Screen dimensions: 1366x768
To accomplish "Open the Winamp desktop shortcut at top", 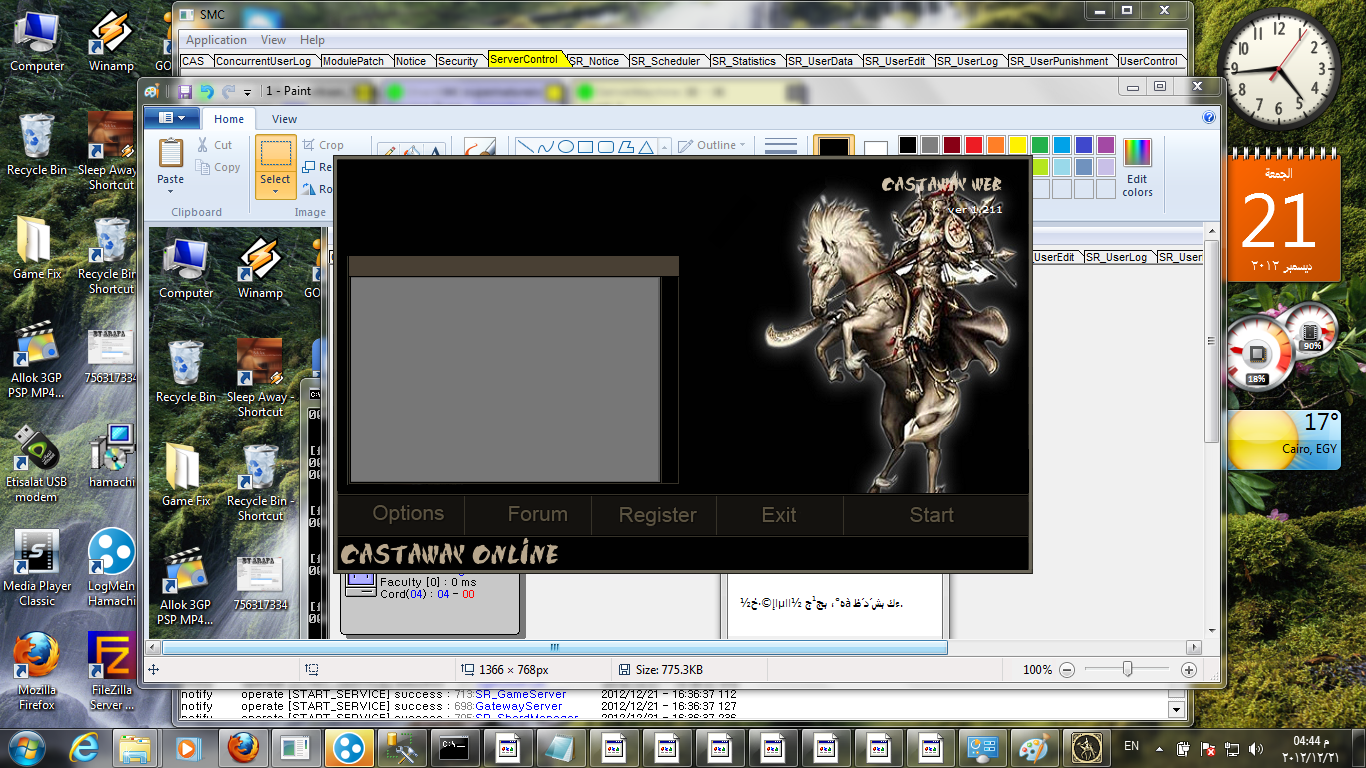I will 111,42.
